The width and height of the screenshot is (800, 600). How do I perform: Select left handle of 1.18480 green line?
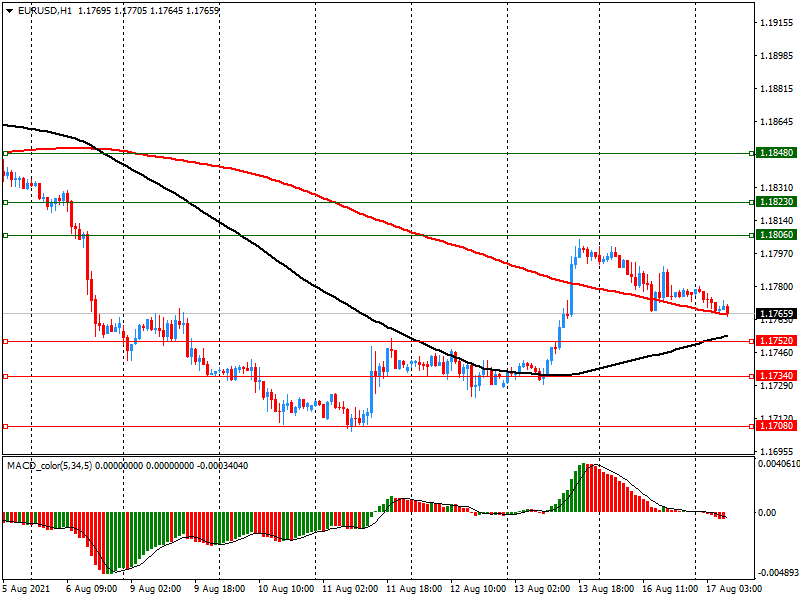click(x=6, y=153)
